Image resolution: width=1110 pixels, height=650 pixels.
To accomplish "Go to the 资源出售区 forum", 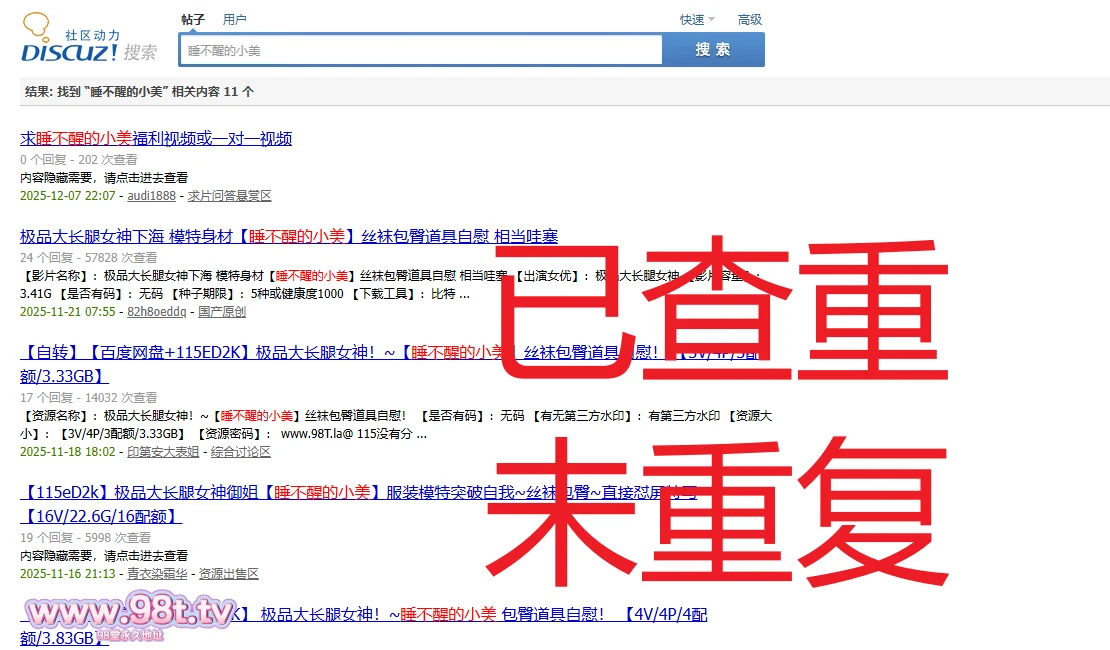I will (x=228, y=574).
